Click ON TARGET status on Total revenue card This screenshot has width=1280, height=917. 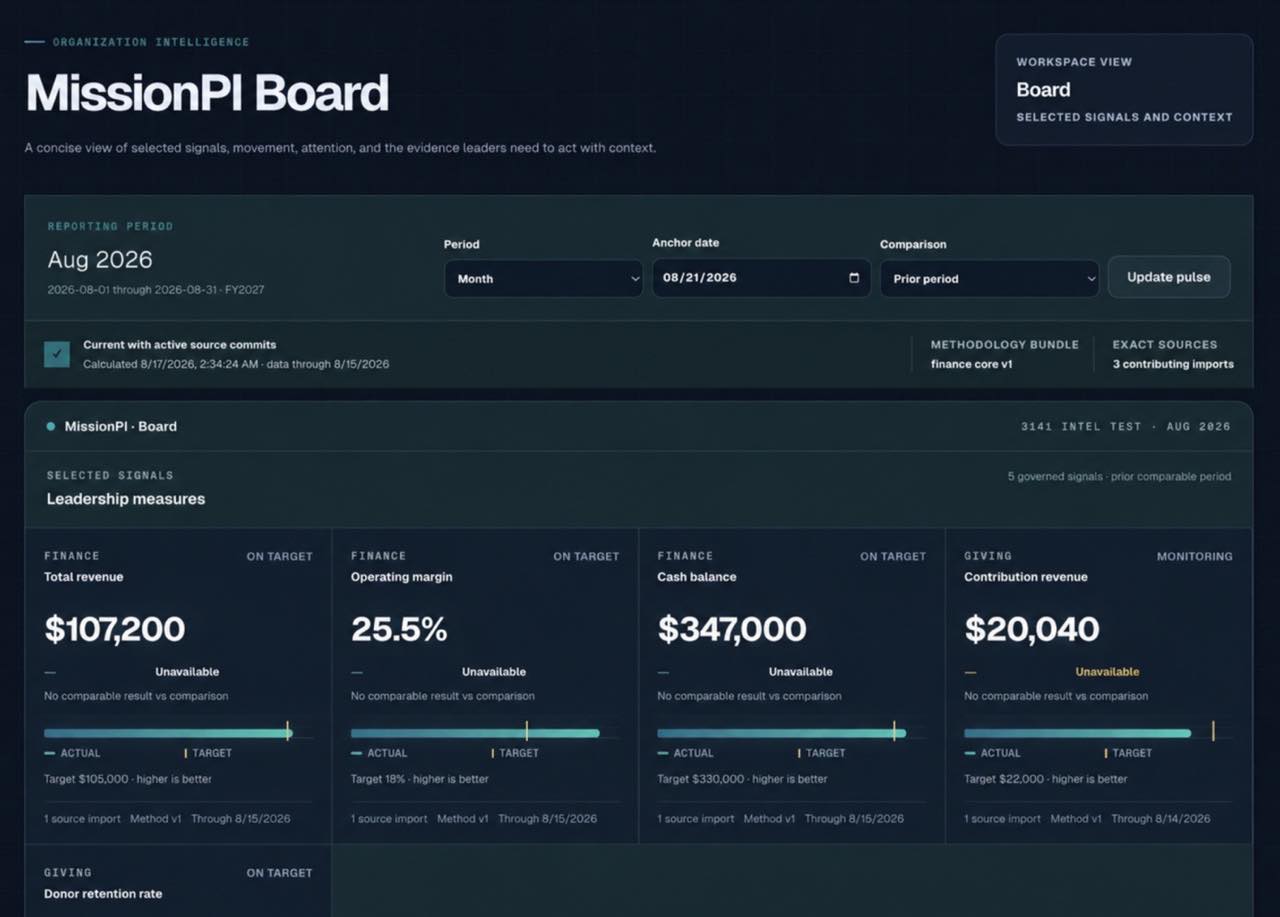[x=280, y=556]
